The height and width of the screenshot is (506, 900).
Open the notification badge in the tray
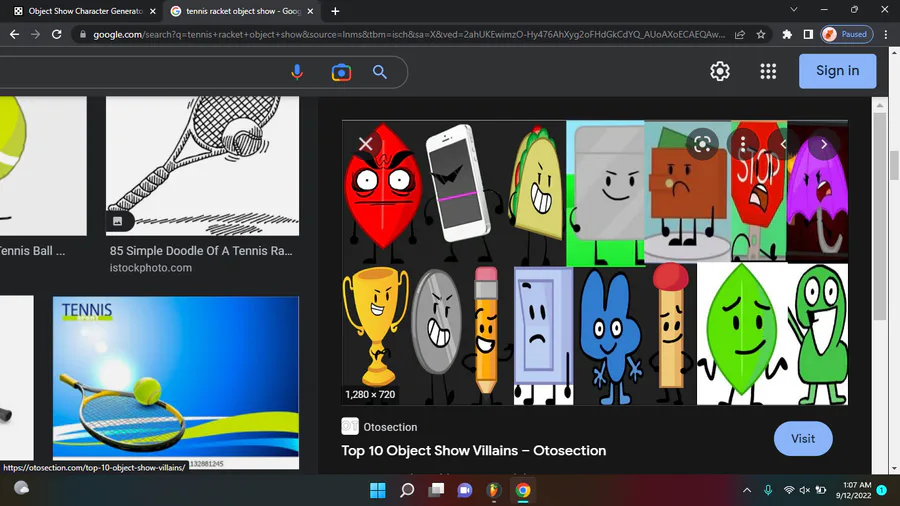882,490
